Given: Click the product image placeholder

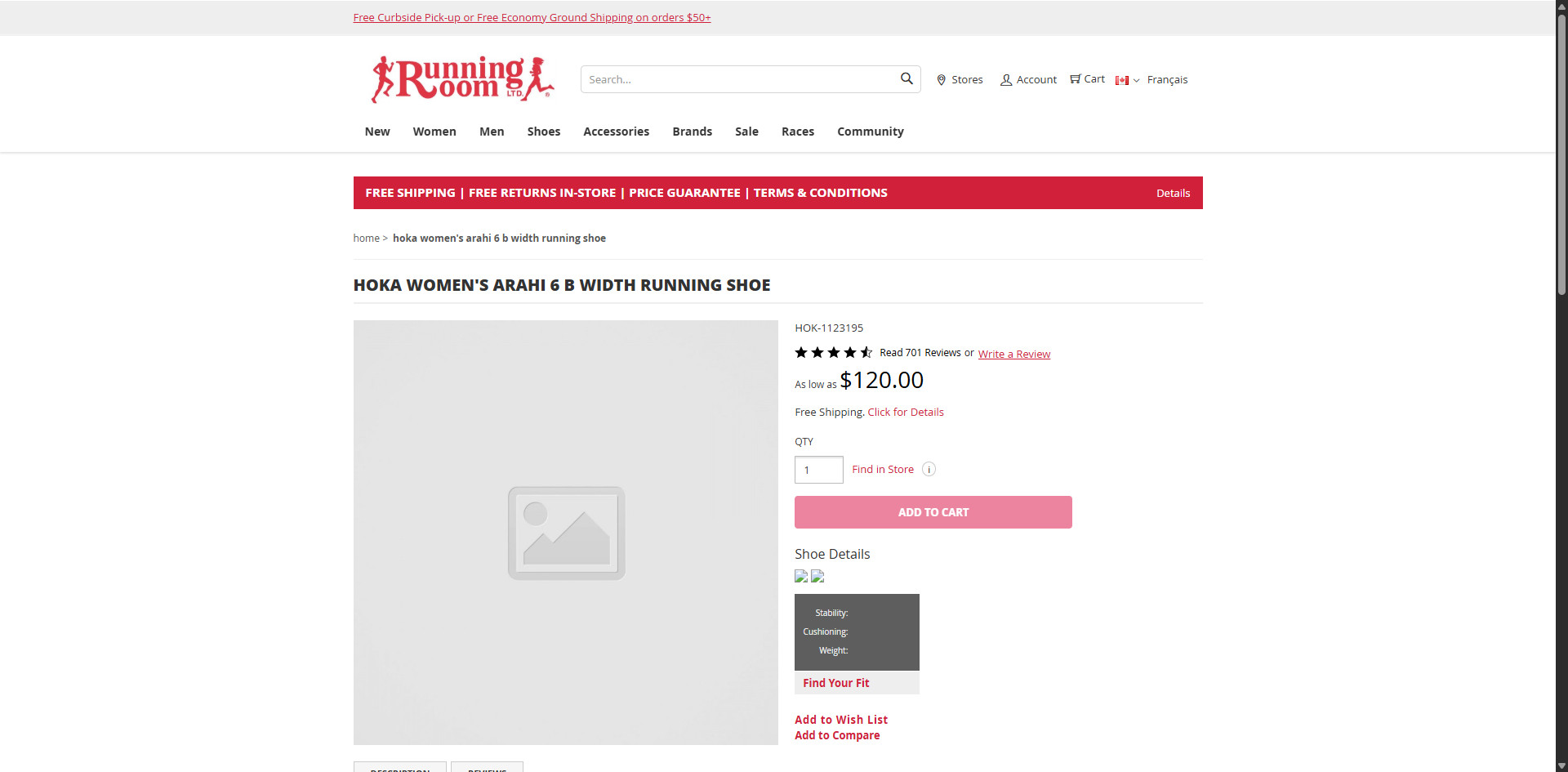Looking at the screenshot, I should click(565, 533).
